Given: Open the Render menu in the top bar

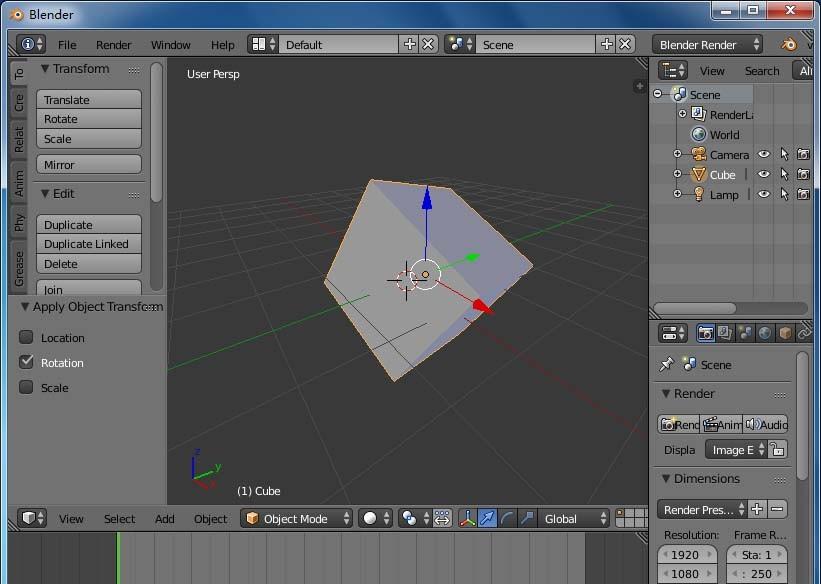Looking at the screenshot, I should point(113,44).
